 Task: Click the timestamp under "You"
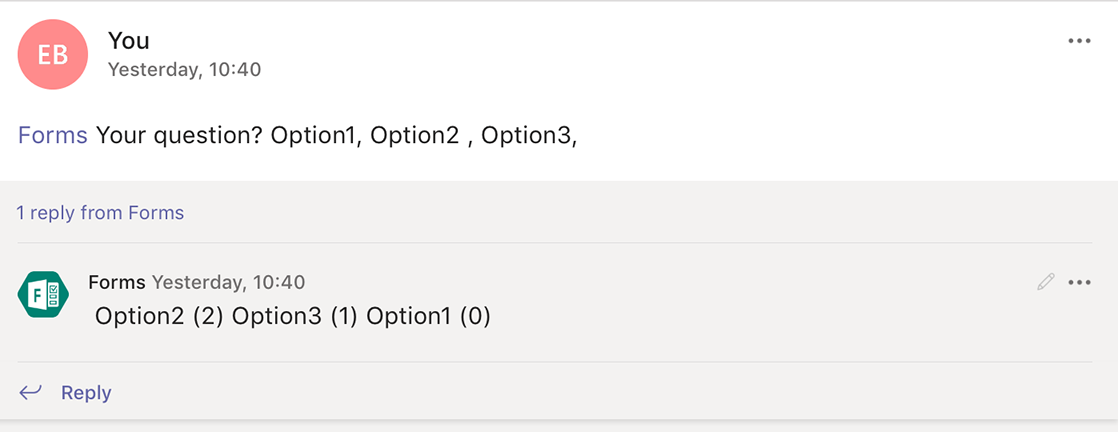[x=185, y=70]
